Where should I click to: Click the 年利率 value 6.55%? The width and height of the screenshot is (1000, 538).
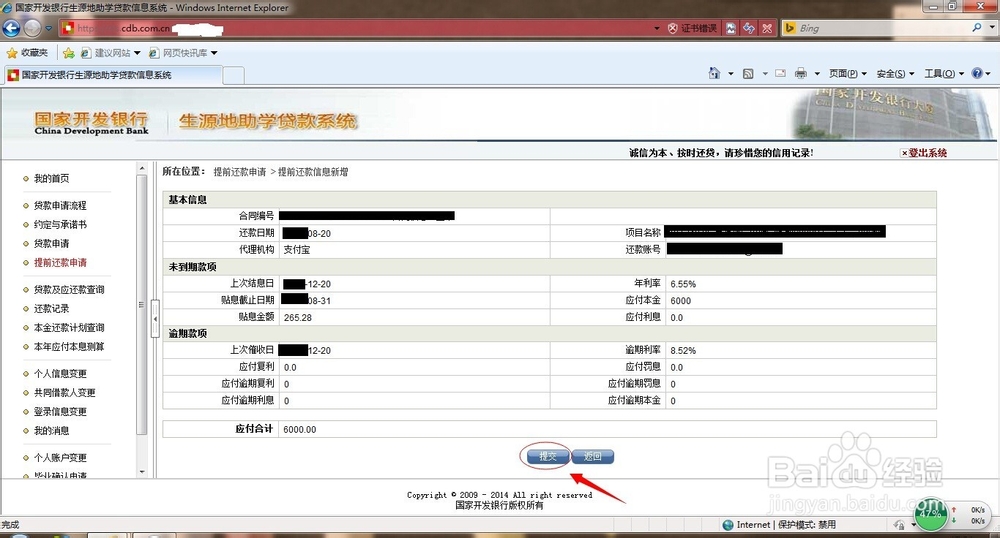(683, 284)
